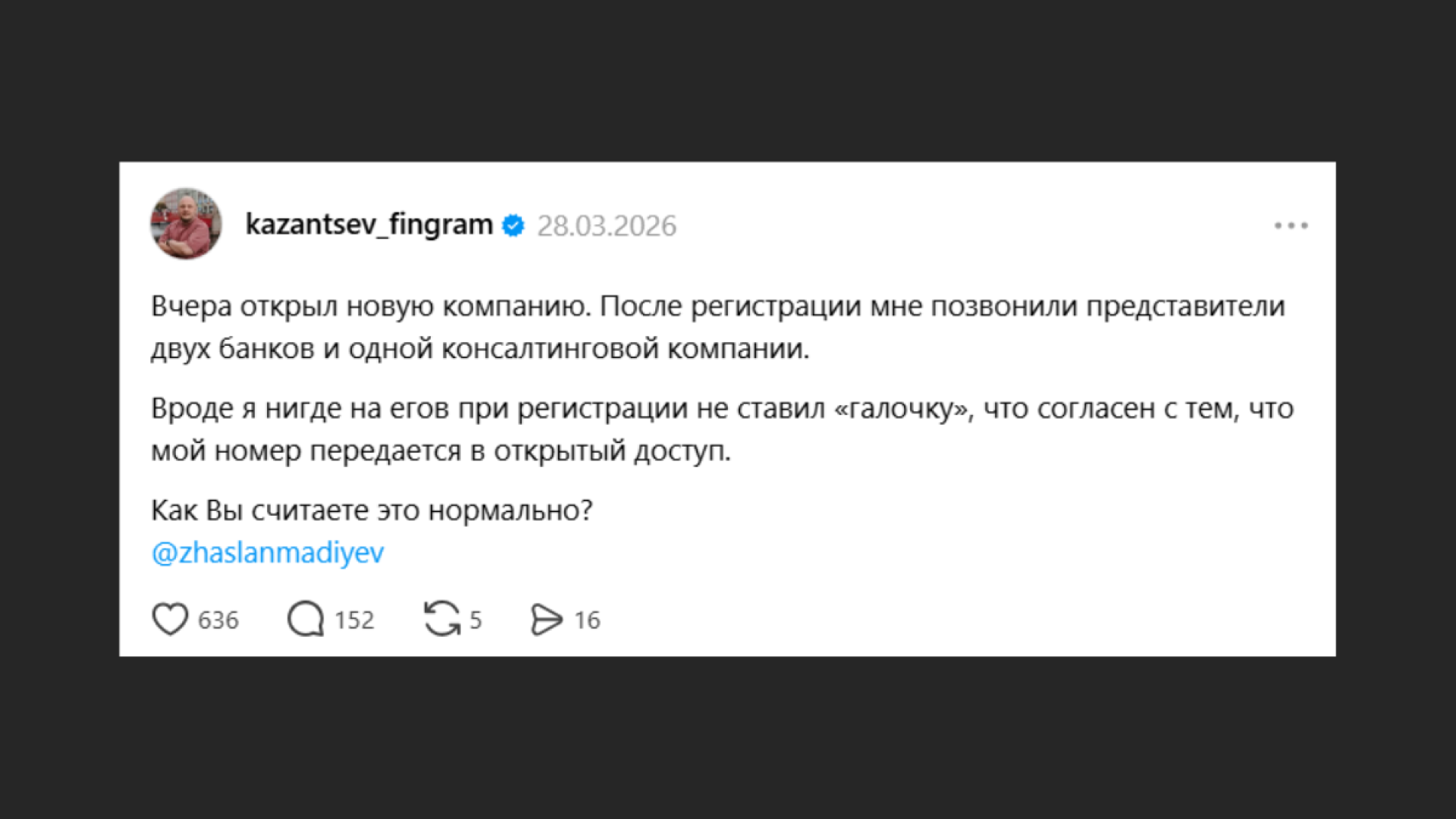Click the word "консалтинговой" in the post

[x=551, y=349]
